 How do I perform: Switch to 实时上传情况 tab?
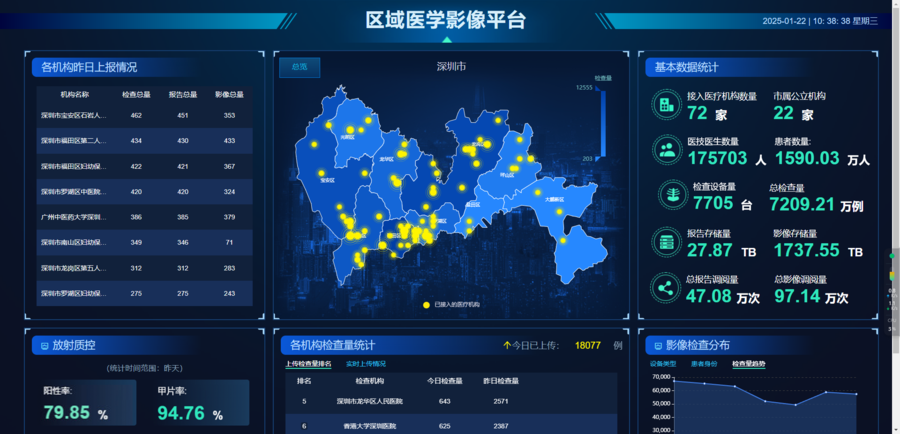(366, 364)
